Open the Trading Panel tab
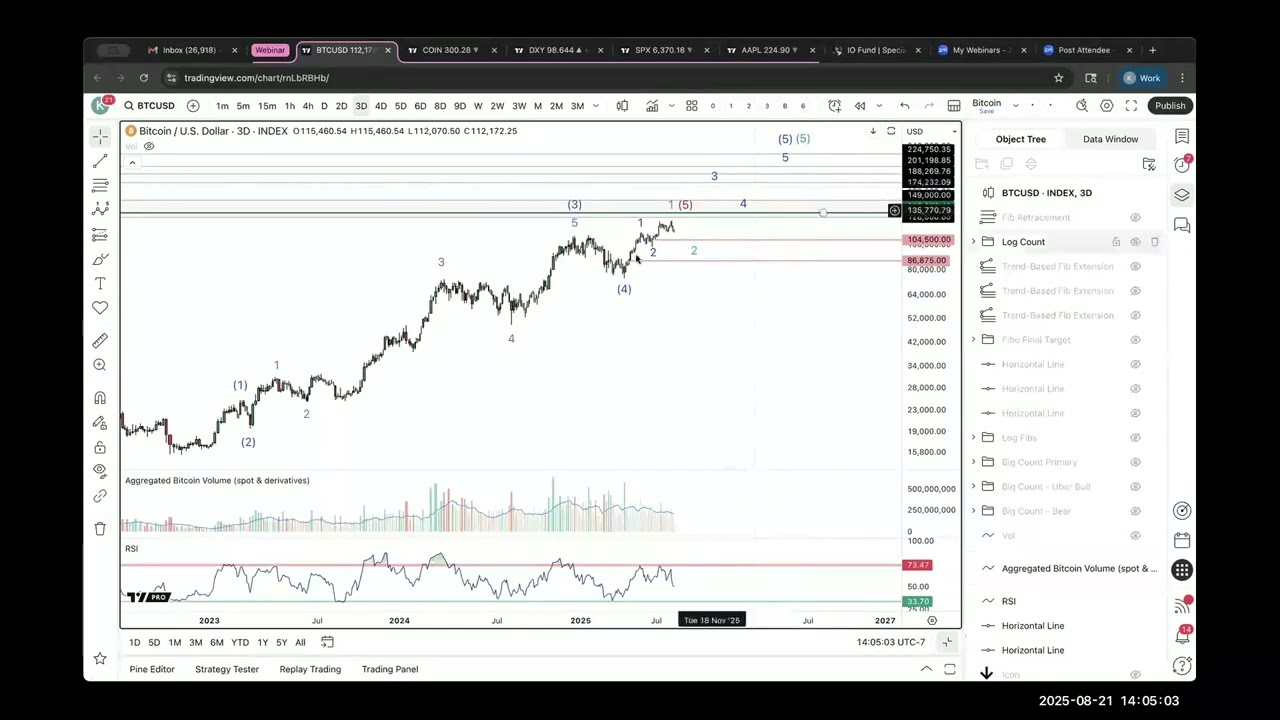Image resolution: width=1280 pixels, height=720 pixels. click(390, 669)
